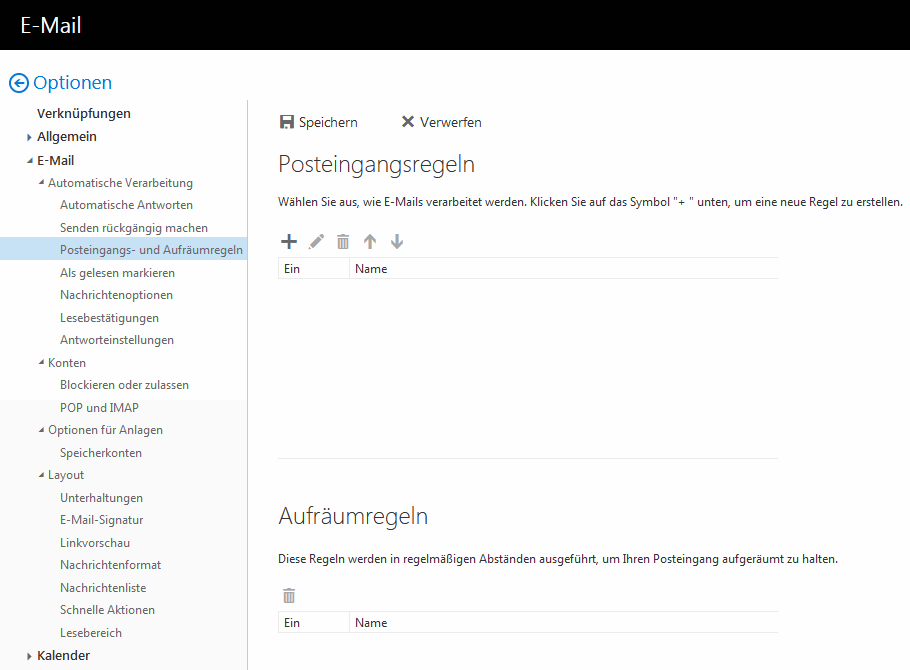Click trash icon under Aufräumregeln
Viewport: 910px width, 670px height.
[x=289, y=595]
